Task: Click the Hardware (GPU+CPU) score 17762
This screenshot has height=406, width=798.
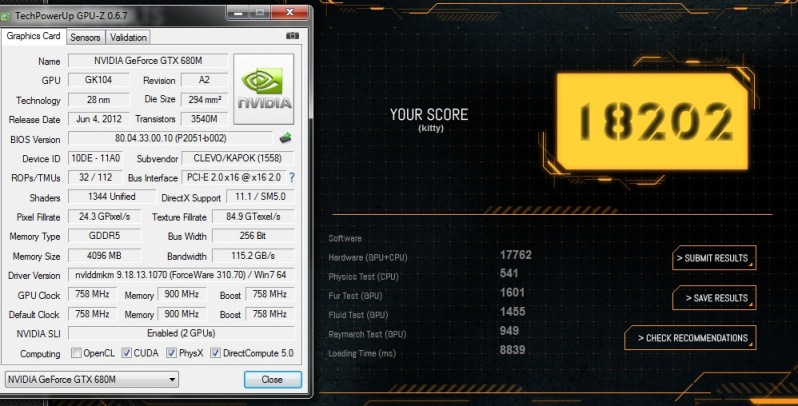Action: tap(516, 255)
